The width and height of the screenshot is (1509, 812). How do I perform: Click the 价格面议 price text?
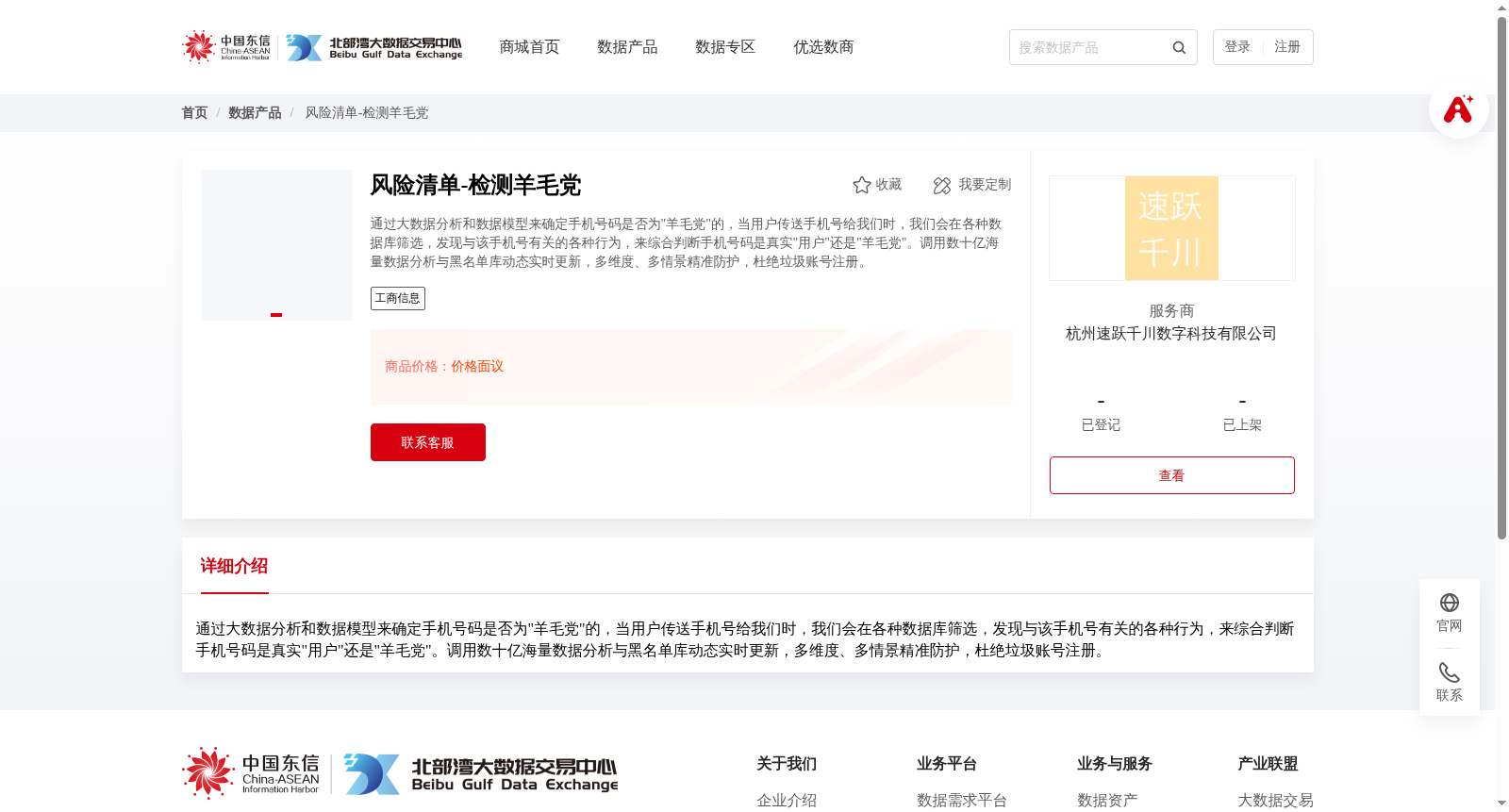[x=477, y=367]
